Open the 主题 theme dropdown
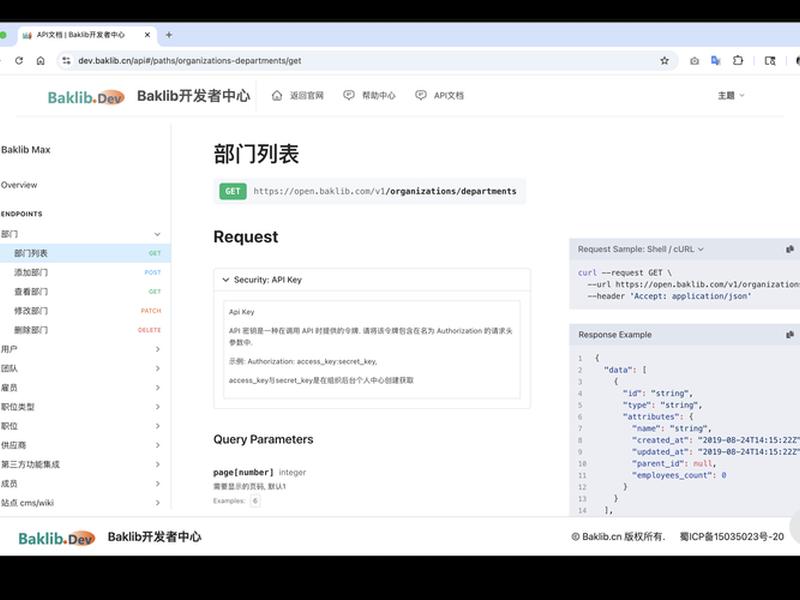The width and height of the screenshot is (800, 600). tap(731, 95)
